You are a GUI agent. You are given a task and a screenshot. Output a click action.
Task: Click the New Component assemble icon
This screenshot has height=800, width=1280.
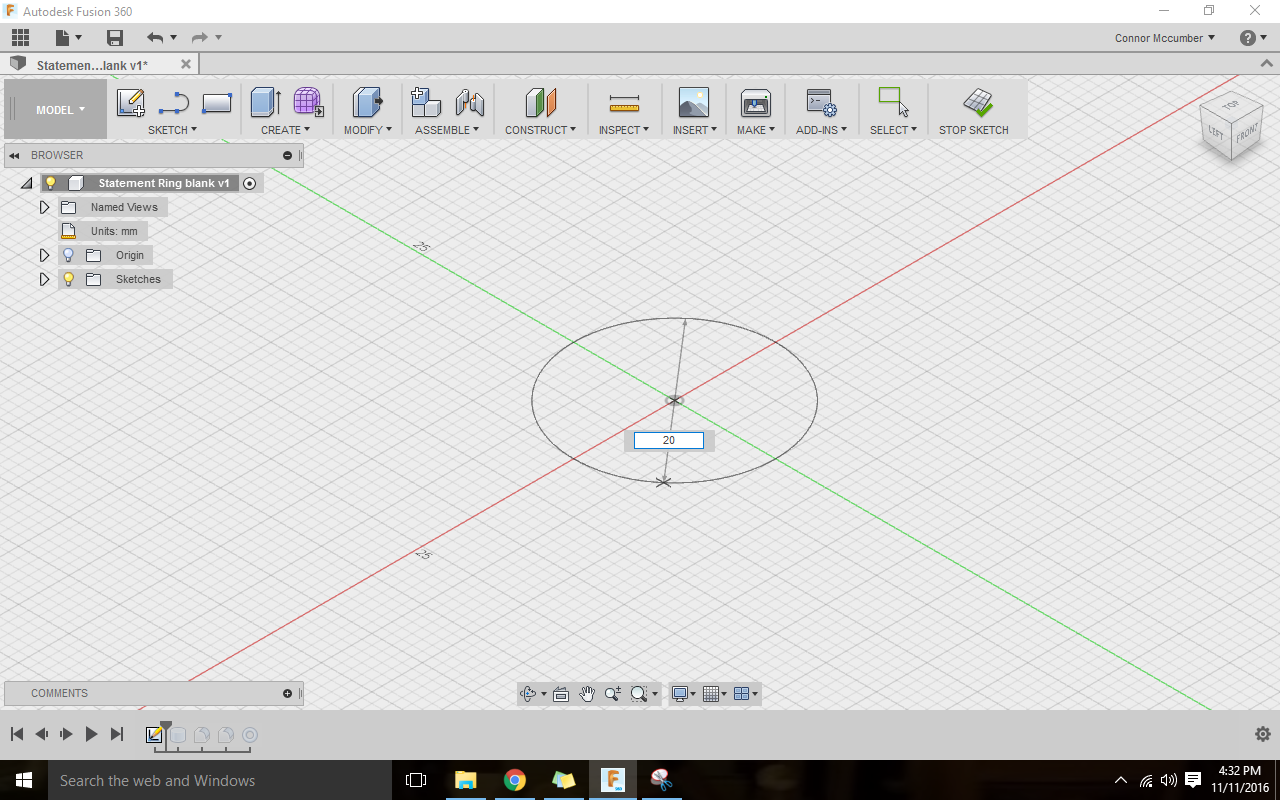pos(426,102)
